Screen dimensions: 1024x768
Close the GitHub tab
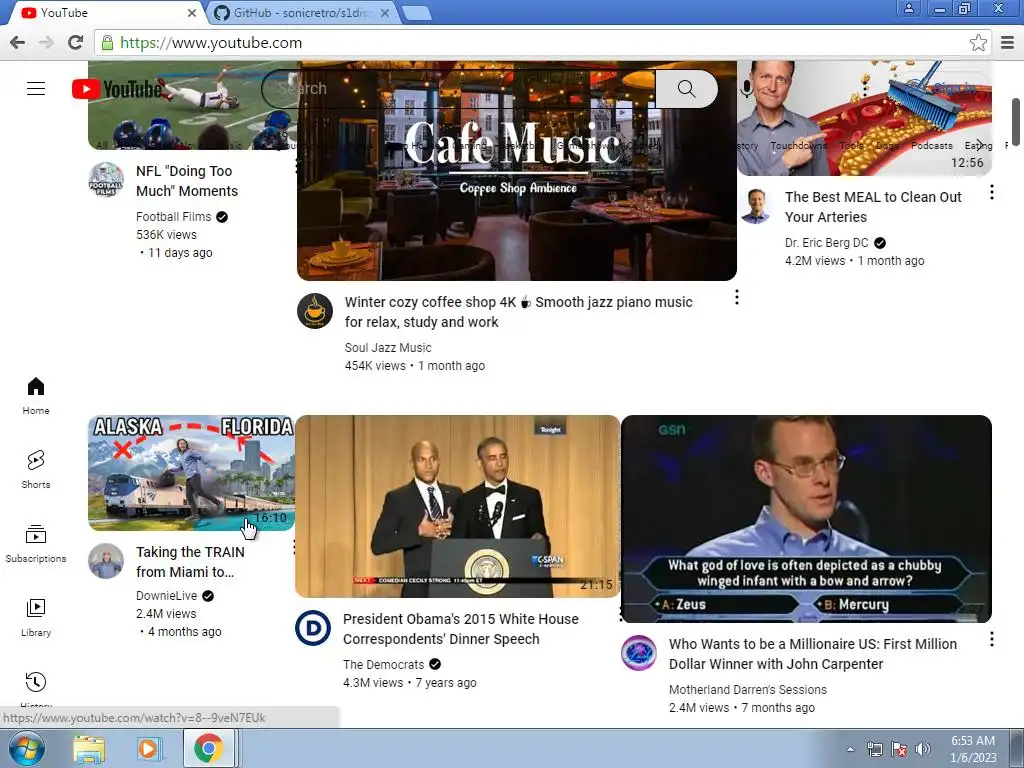385,12
